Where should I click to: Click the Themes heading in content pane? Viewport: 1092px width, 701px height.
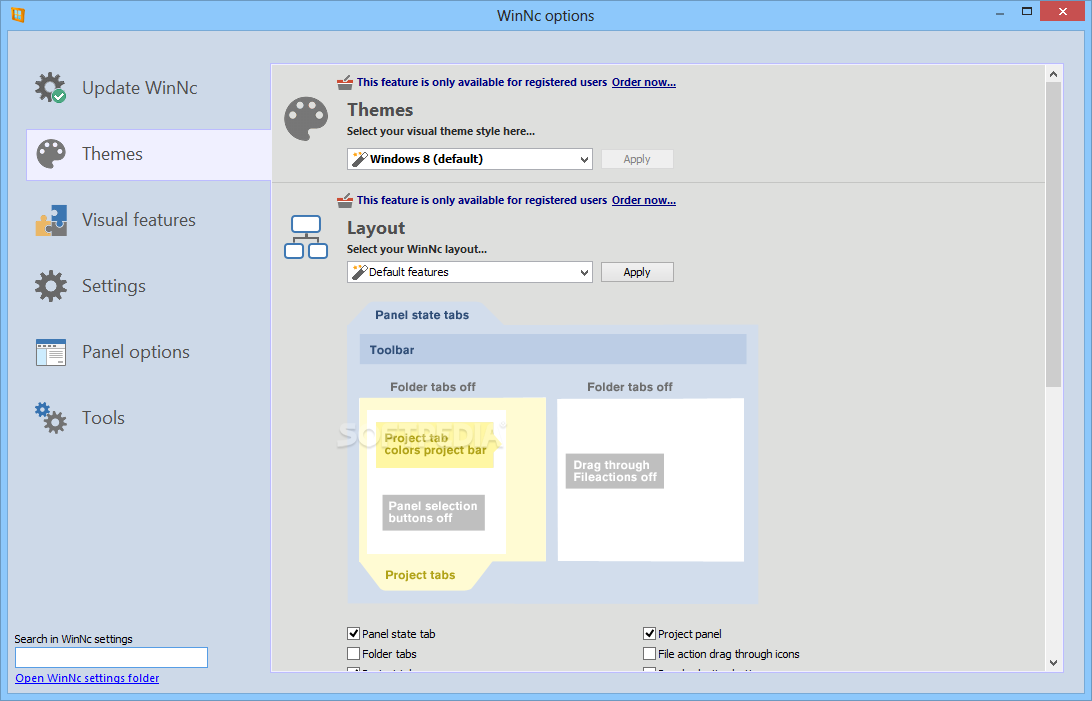pyautogui.click(x=380, y=110)
